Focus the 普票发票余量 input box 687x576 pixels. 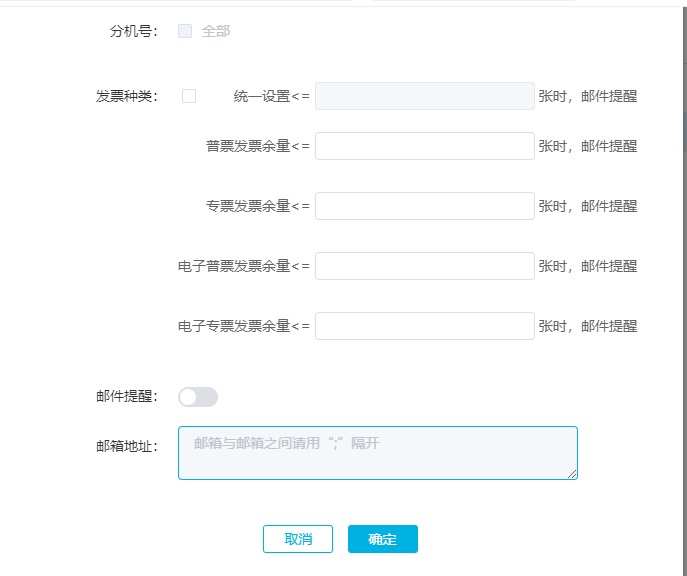(x=425, y=146)
